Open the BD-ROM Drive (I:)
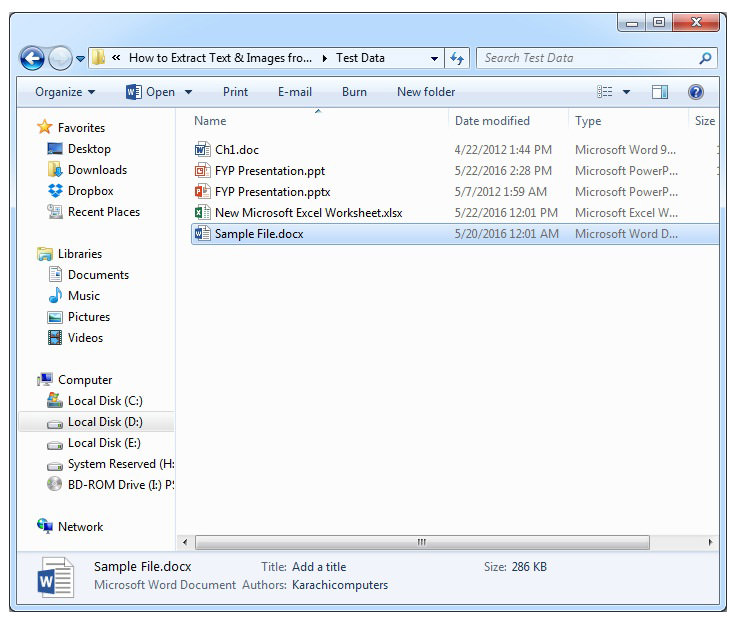743x628 pixels. coord(121,485)
